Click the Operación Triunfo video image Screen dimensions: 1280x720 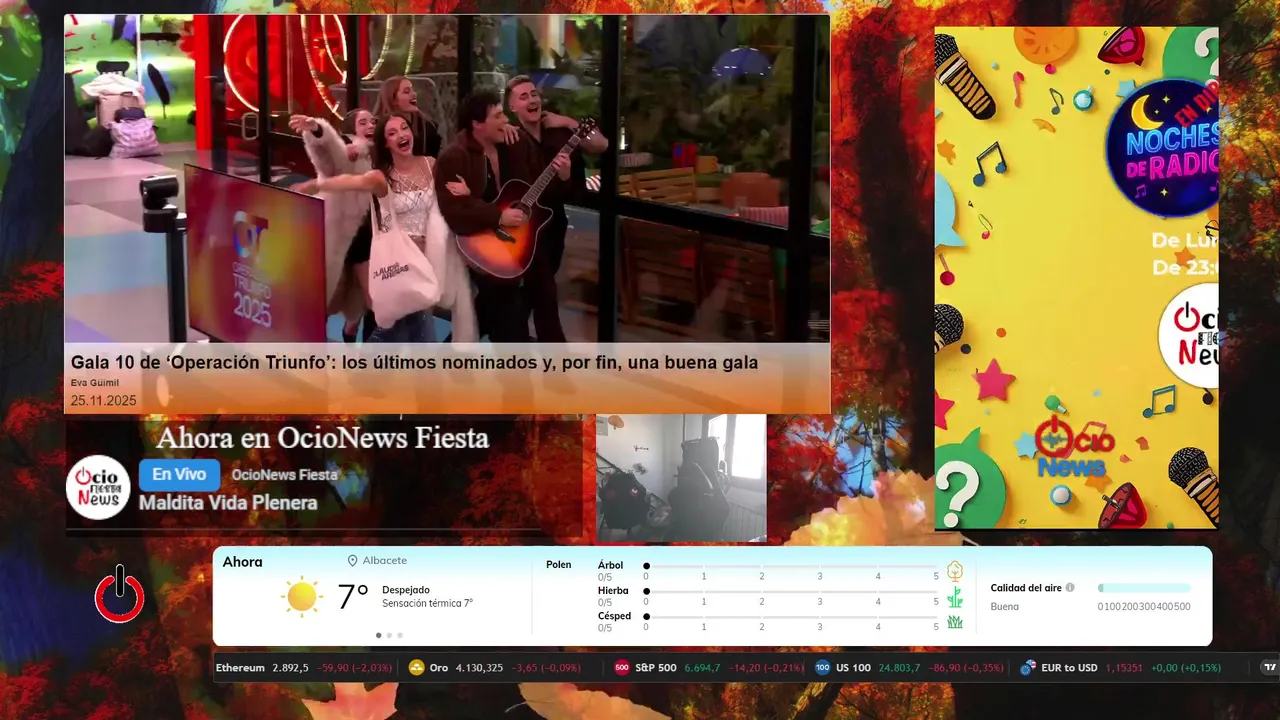(x=447, y=179)
